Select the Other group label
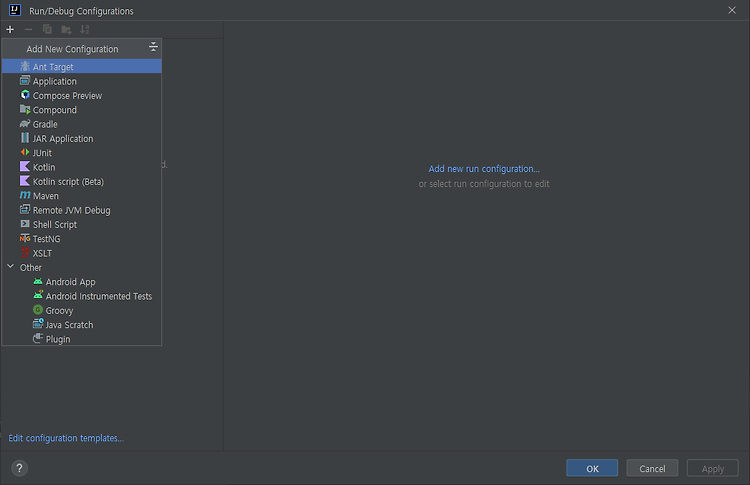Screen dimensions: 750x485 (x=31, y=267)
